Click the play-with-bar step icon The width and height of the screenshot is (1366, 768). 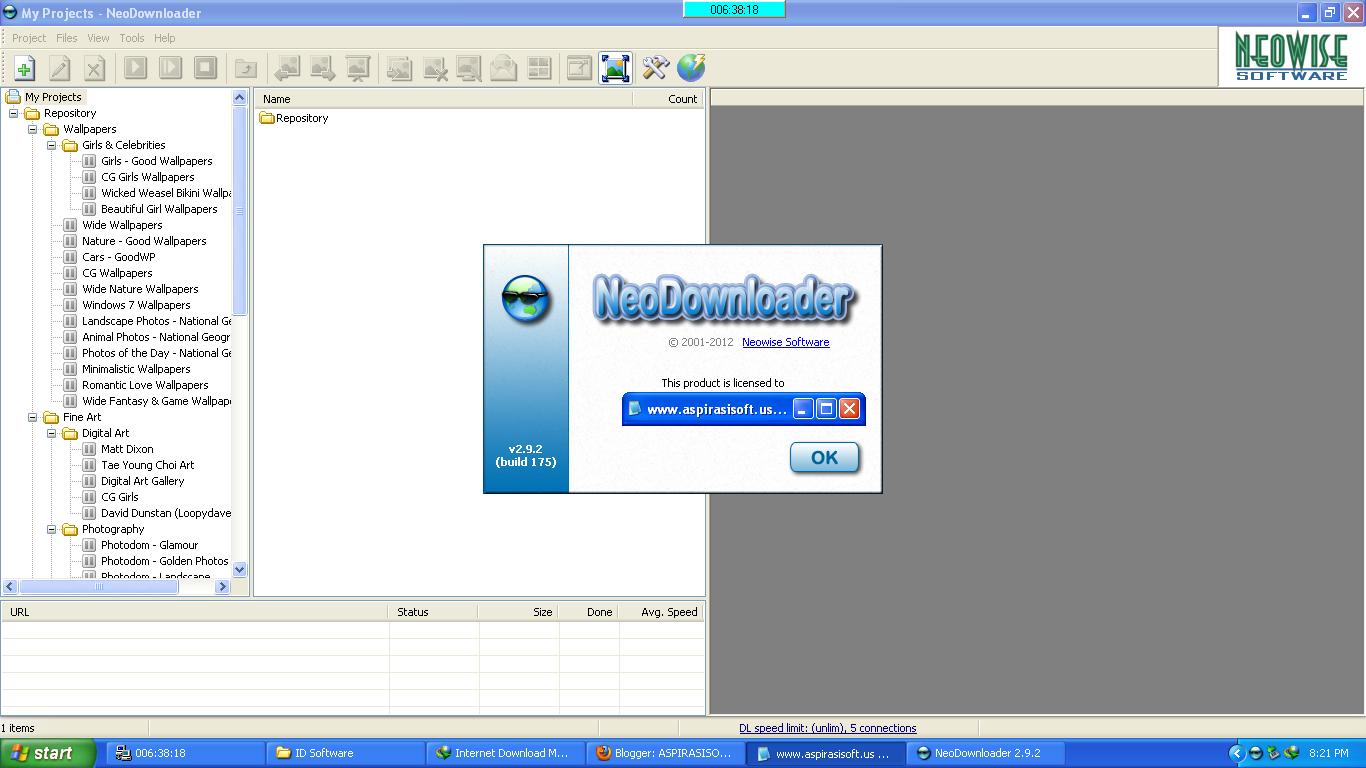(x=170, y=68)
